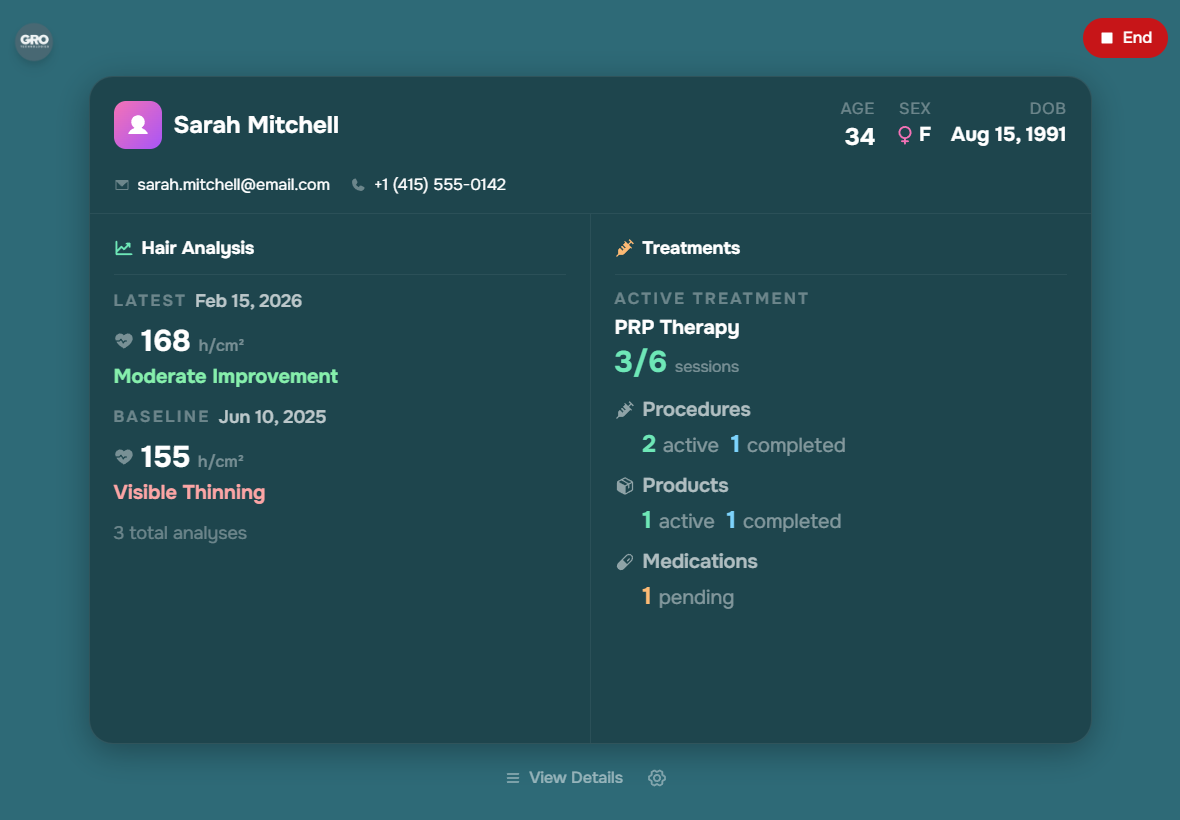The height and width of the screenshot is (820, 1180).
Task: Click the Treatments syringe icon
Action: point(625,248)
